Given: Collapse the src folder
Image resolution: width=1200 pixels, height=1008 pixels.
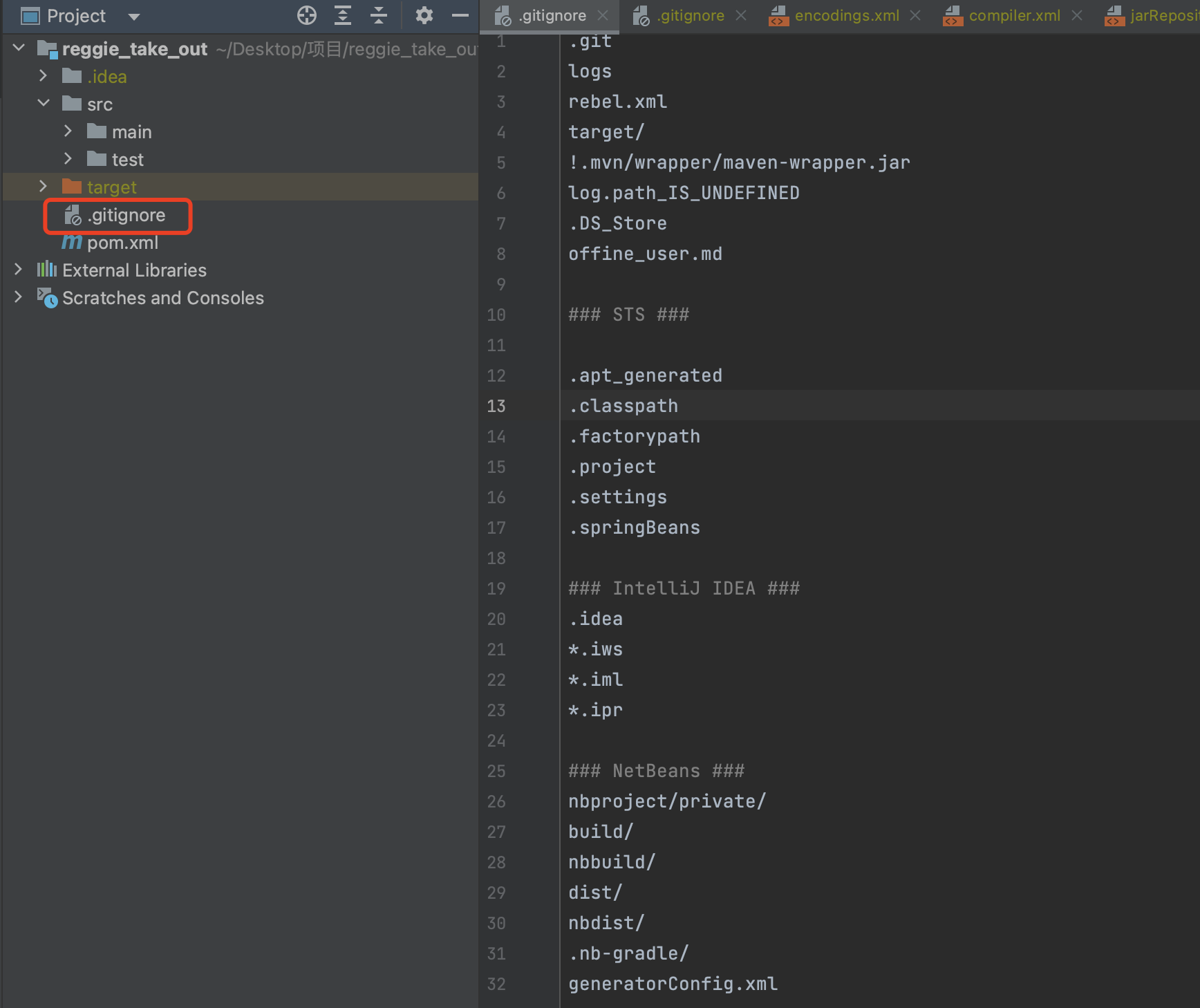Looking at the screenshot, I should 43,104.
